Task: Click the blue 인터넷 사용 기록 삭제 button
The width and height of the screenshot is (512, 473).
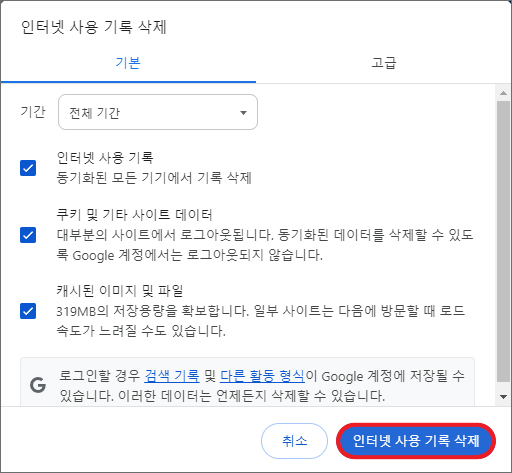Action: coord(416,441)
